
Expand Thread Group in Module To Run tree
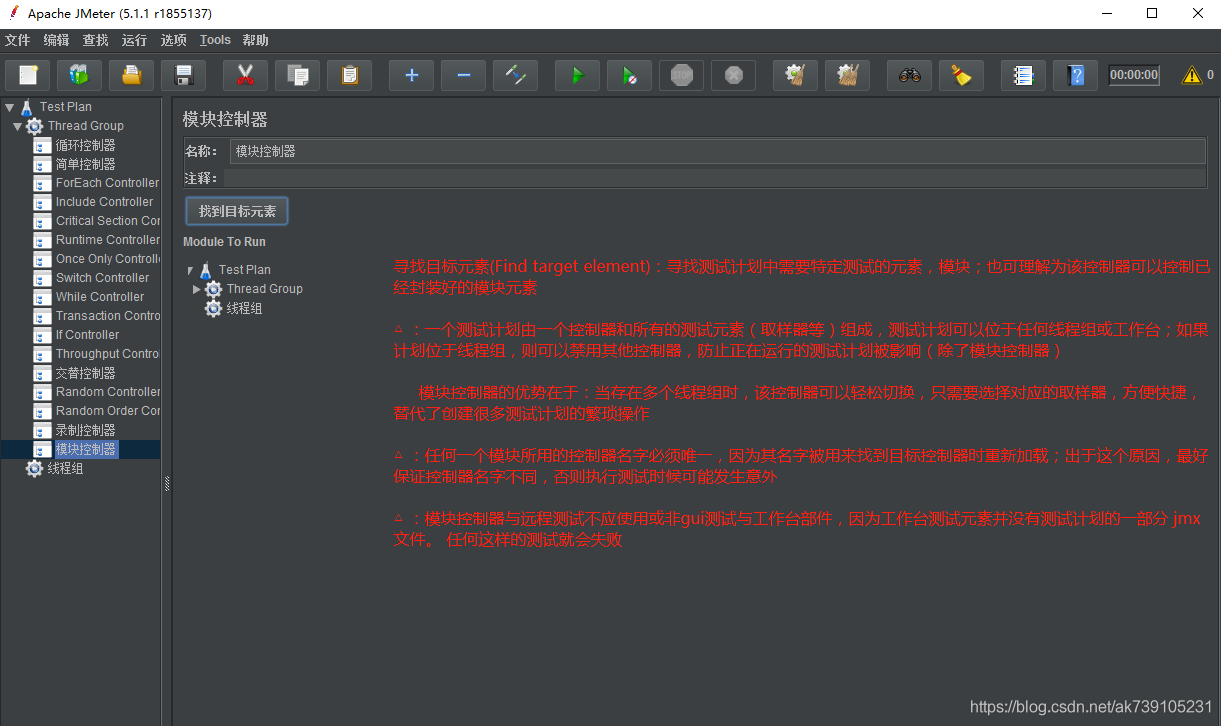(197, 289)
